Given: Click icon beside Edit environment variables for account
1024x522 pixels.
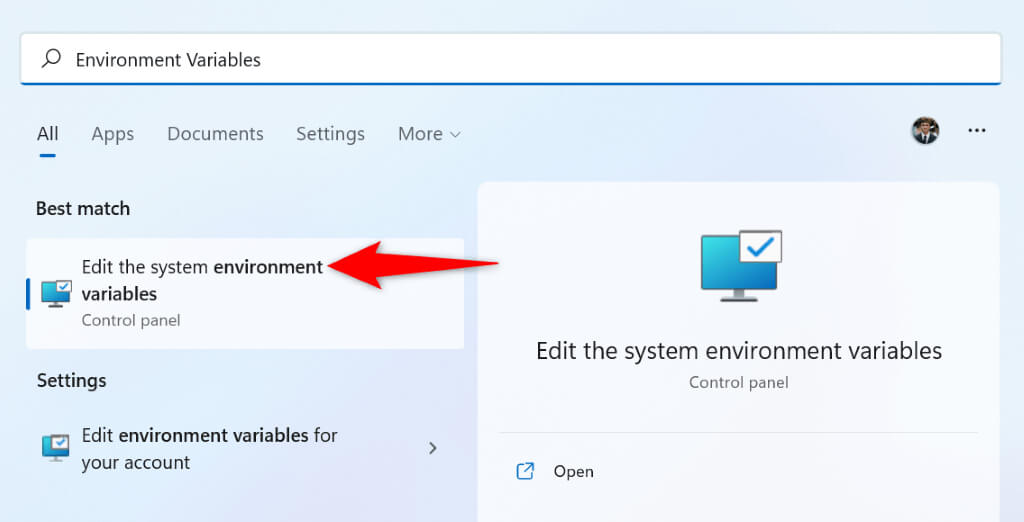Looking at the screenshot, I should (56, 448).
